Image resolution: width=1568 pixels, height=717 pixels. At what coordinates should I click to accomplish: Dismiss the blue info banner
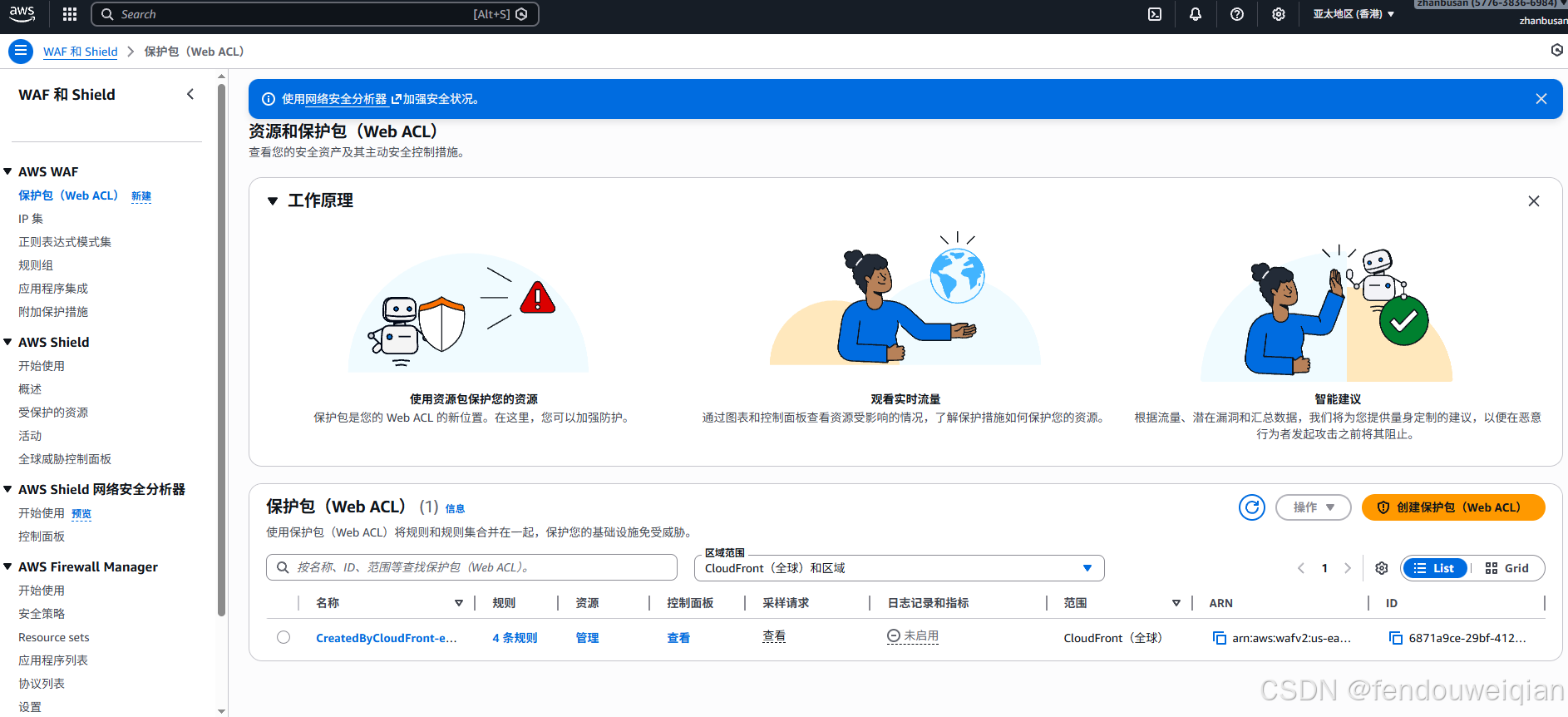click(1541, 99)
